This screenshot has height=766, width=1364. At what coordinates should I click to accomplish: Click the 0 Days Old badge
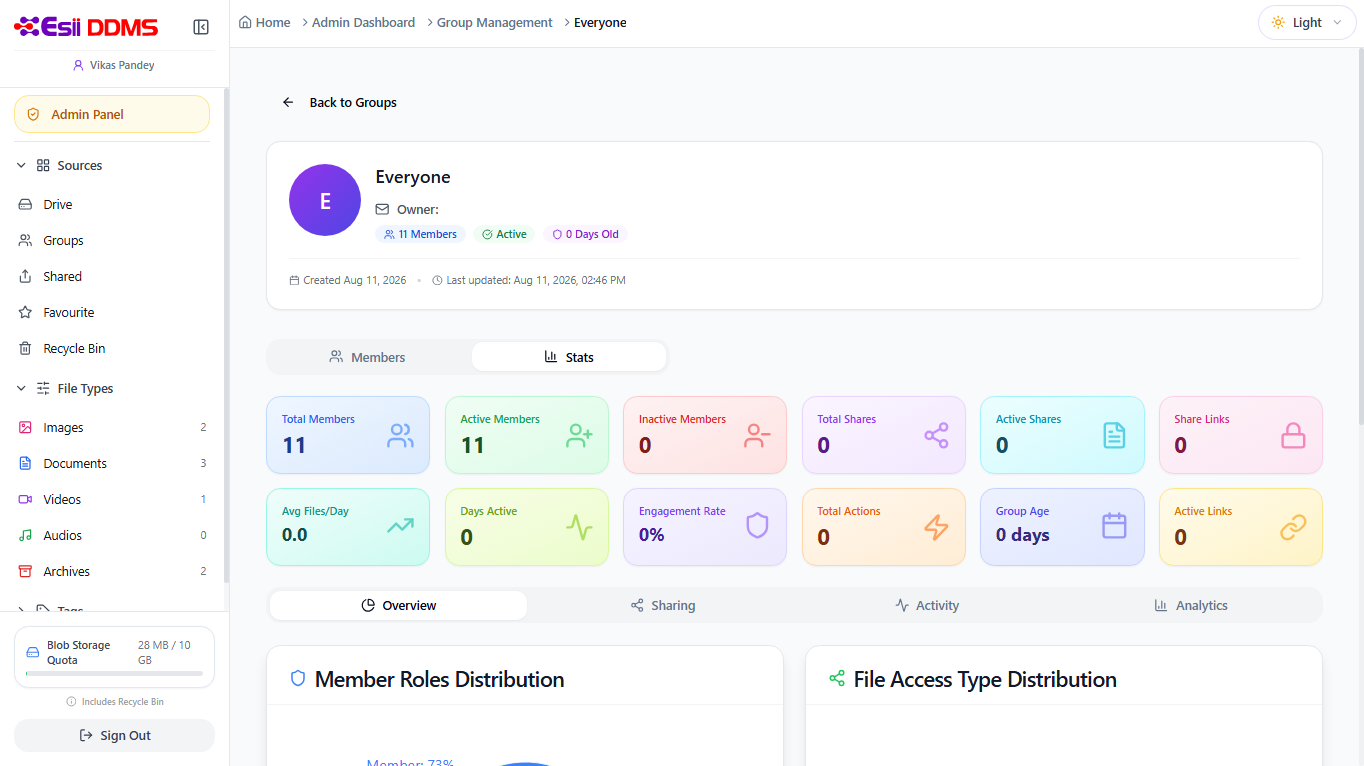pos(586,234)
